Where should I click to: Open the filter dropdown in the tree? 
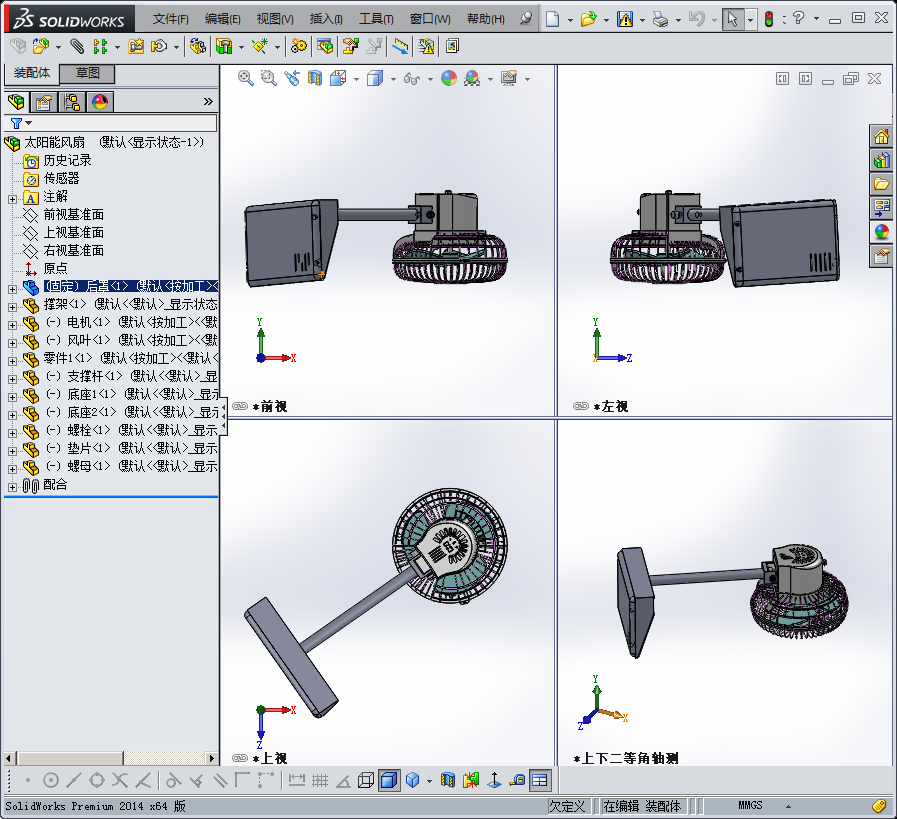pos(29,123)
